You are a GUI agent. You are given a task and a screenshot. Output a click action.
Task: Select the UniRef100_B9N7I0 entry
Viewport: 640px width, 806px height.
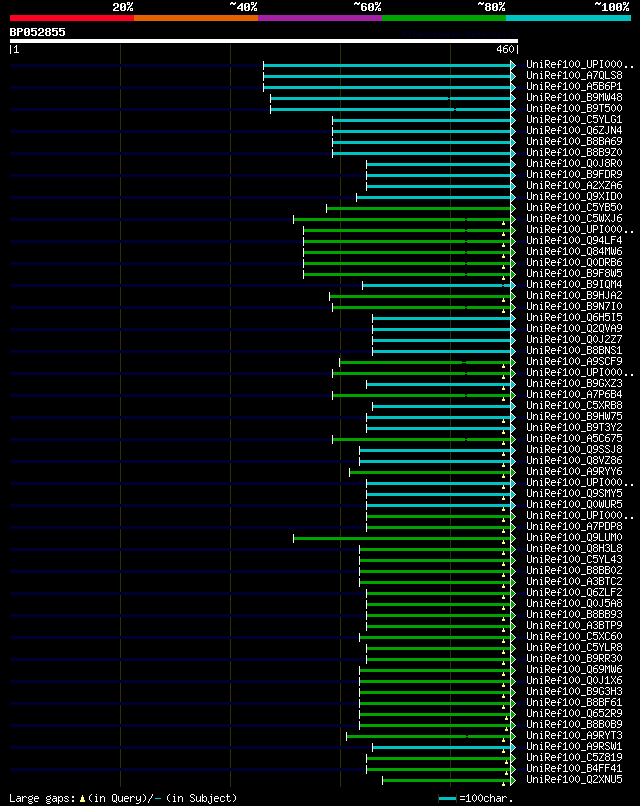pyautogui.click(x=574, y=306)
